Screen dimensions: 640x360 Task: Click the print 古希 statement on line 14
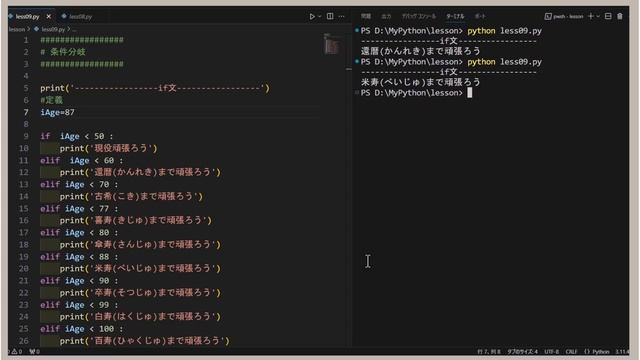tap(131, 196)
